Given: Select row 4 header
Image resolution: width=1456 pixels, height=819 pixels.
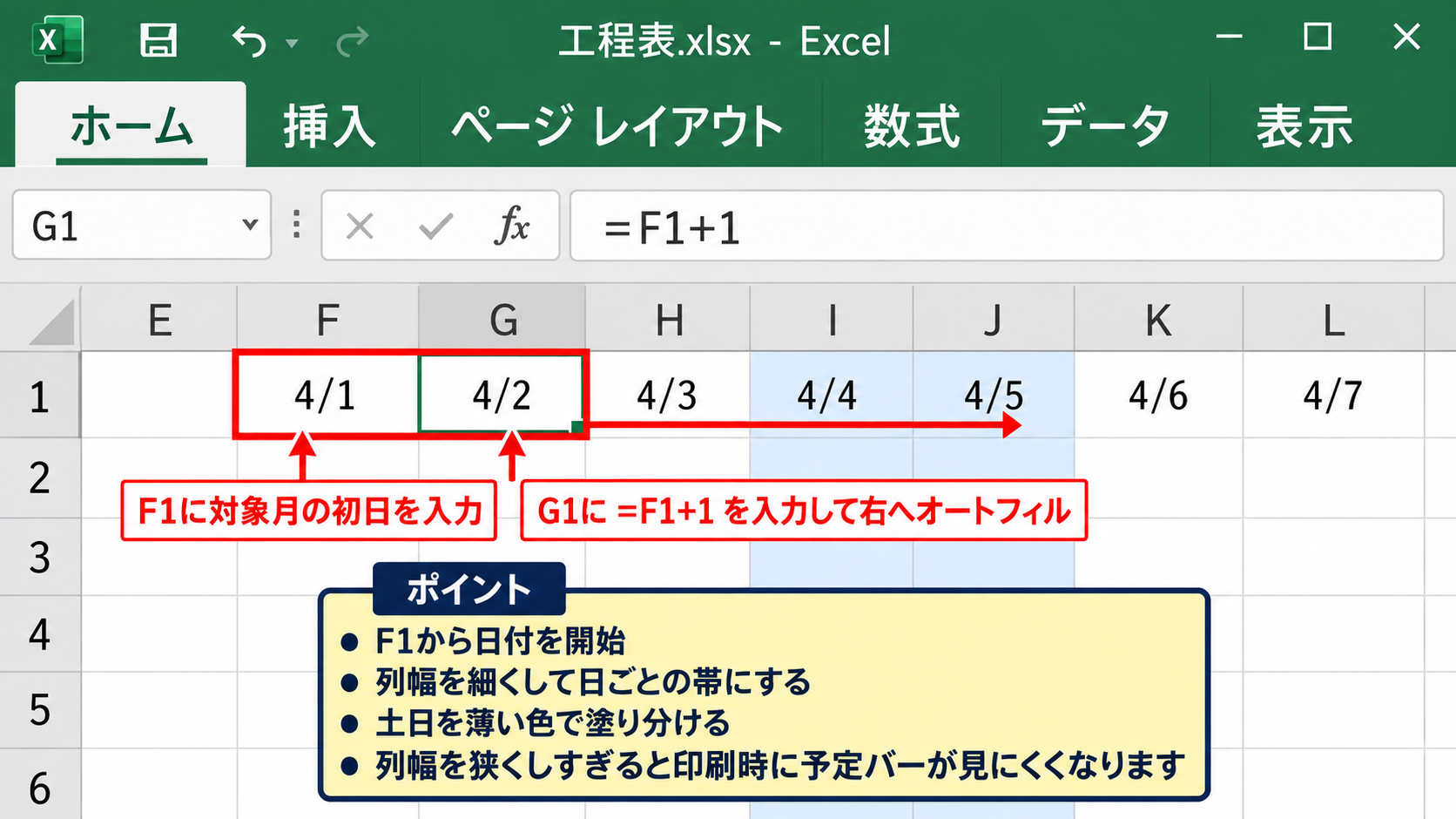Looking at the screenshot, I should click(39, 633).
